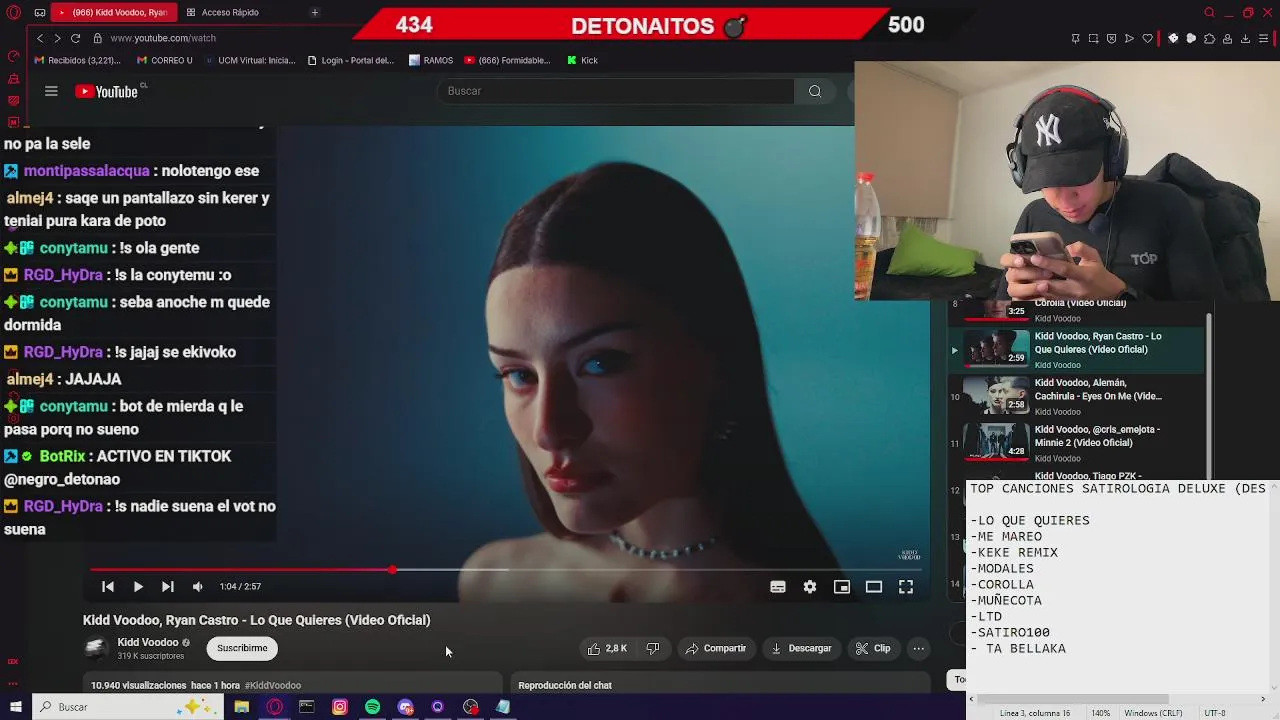Open Windows Start menu

pyautogui.click(x=15, y=707)
